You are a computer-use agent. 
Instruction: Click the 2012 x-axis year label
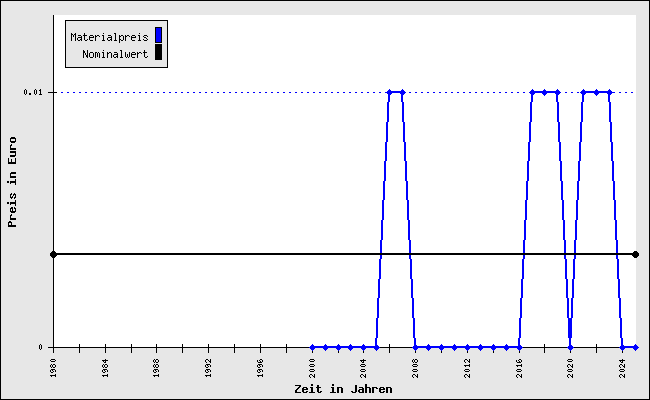[467, 368]
